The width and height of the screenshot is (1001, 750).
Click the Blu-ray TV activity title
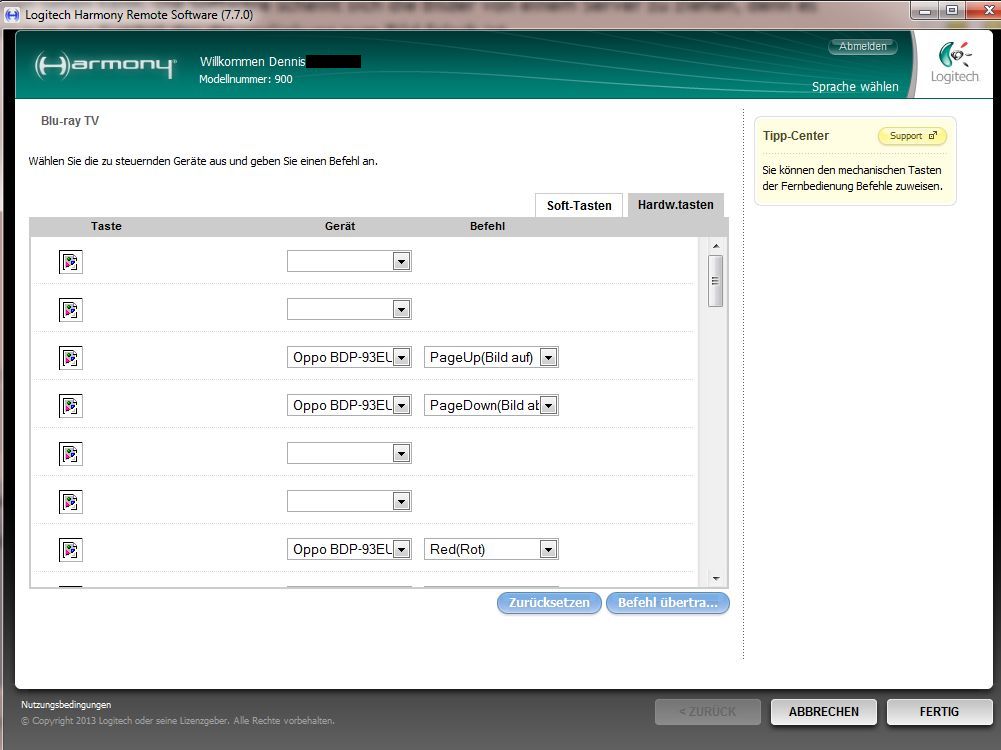click(70, 121)
